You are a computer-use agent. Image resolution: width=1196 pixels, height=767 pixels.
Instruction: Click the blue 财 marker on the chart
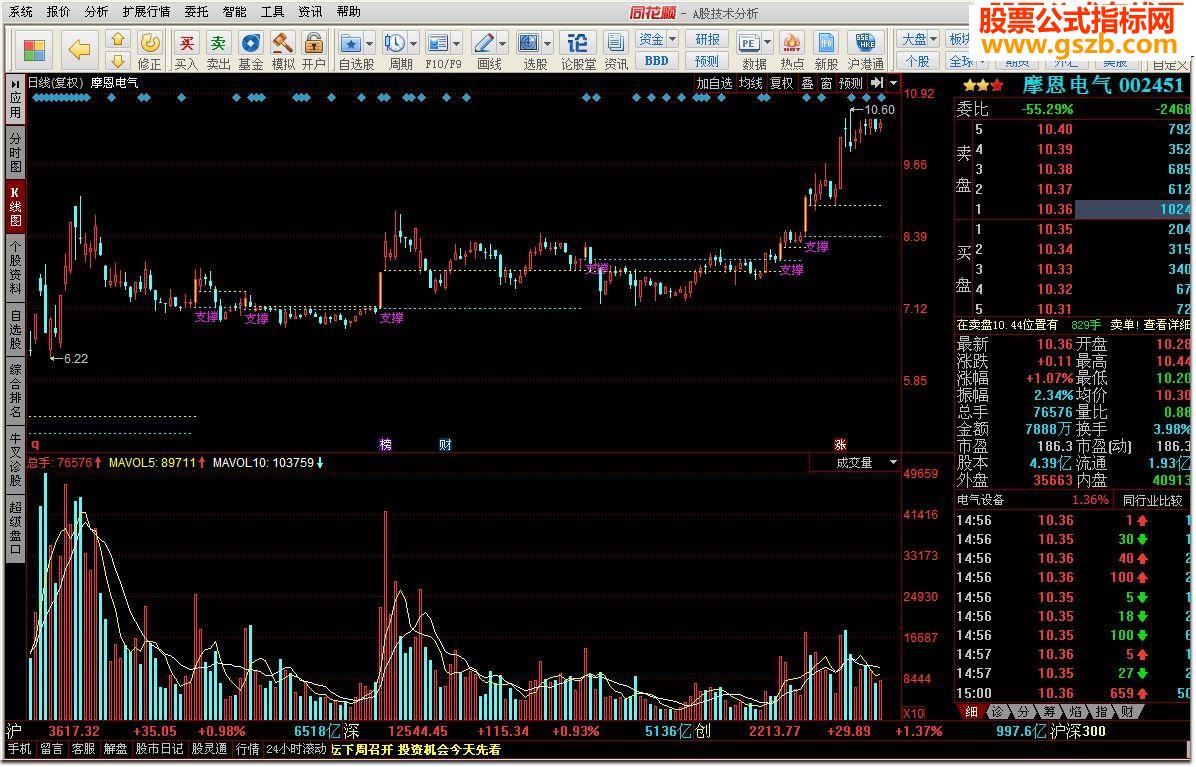[445, 444]
